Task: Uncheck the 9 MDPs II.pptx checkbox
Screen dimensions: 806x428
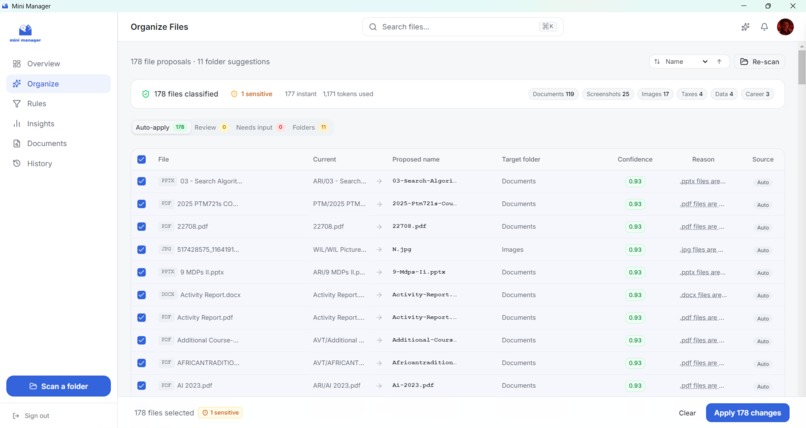Action: pos(141,272)
